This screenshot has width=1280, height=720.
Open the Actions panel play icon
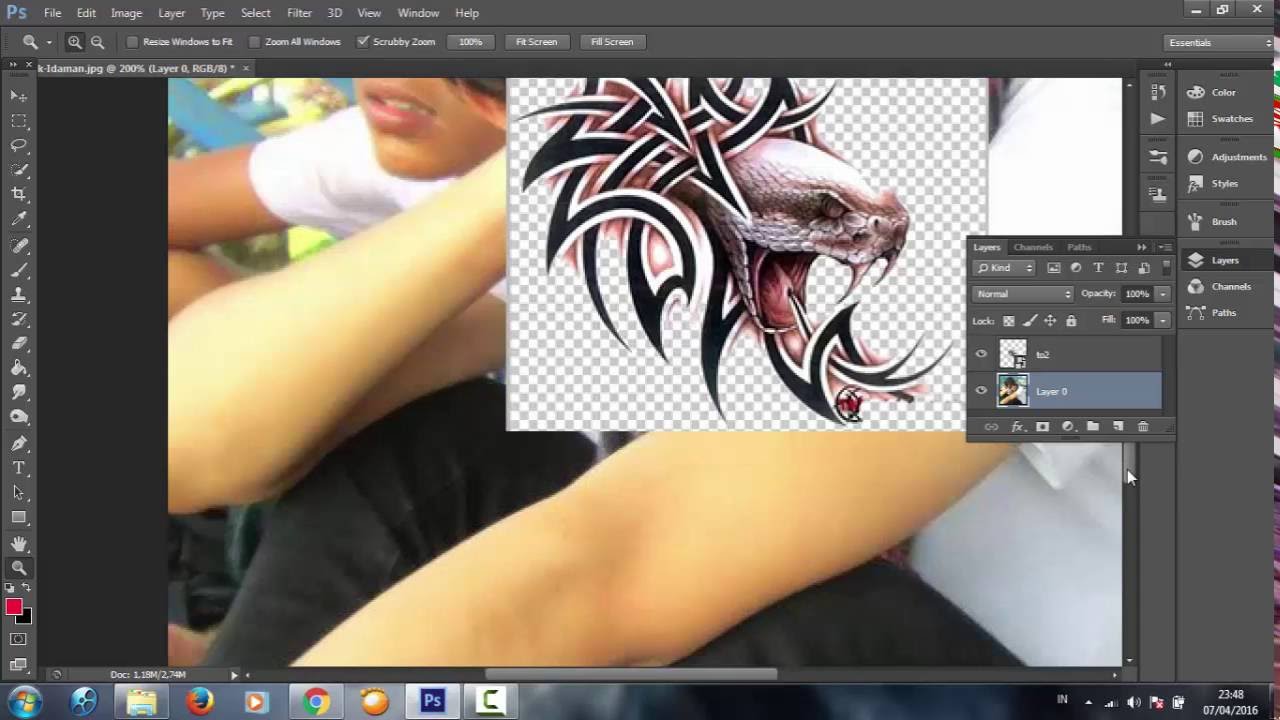point(1157,118)
